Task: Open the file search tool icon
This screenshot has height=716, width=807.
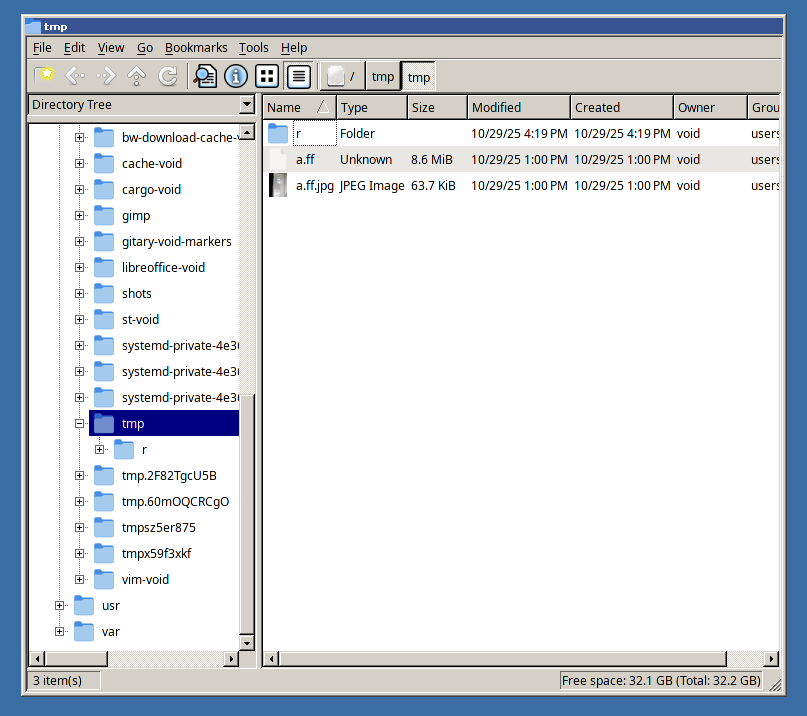Action: point(205,76)
